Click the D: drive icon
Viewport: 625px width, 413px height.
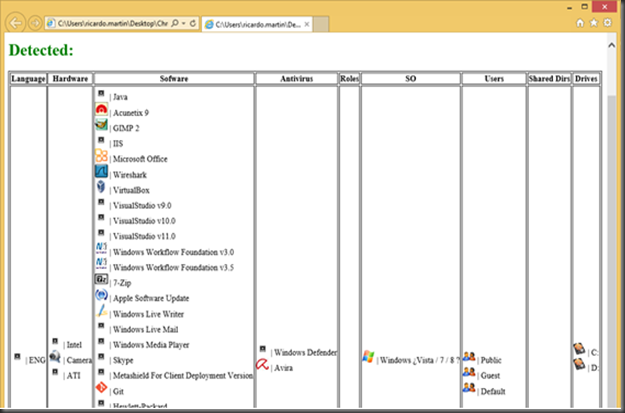[579, 364]
